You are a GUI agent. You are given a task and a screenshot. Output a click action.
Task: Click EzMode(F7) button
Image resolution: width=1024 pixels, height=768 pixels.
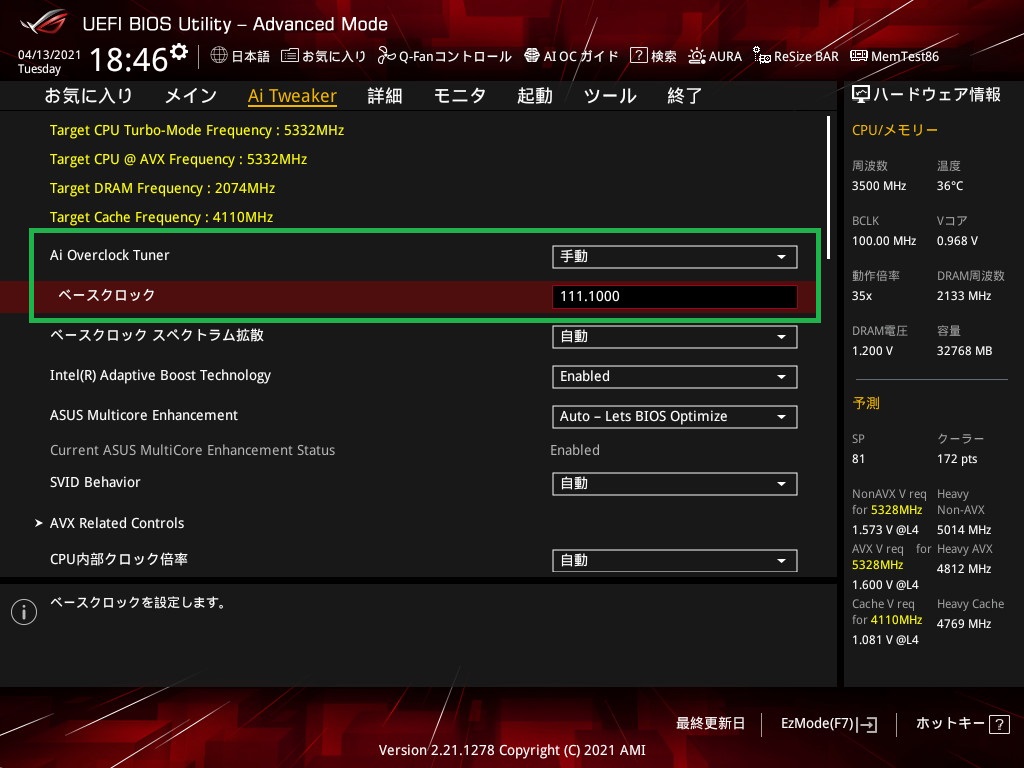pos(829,724)
